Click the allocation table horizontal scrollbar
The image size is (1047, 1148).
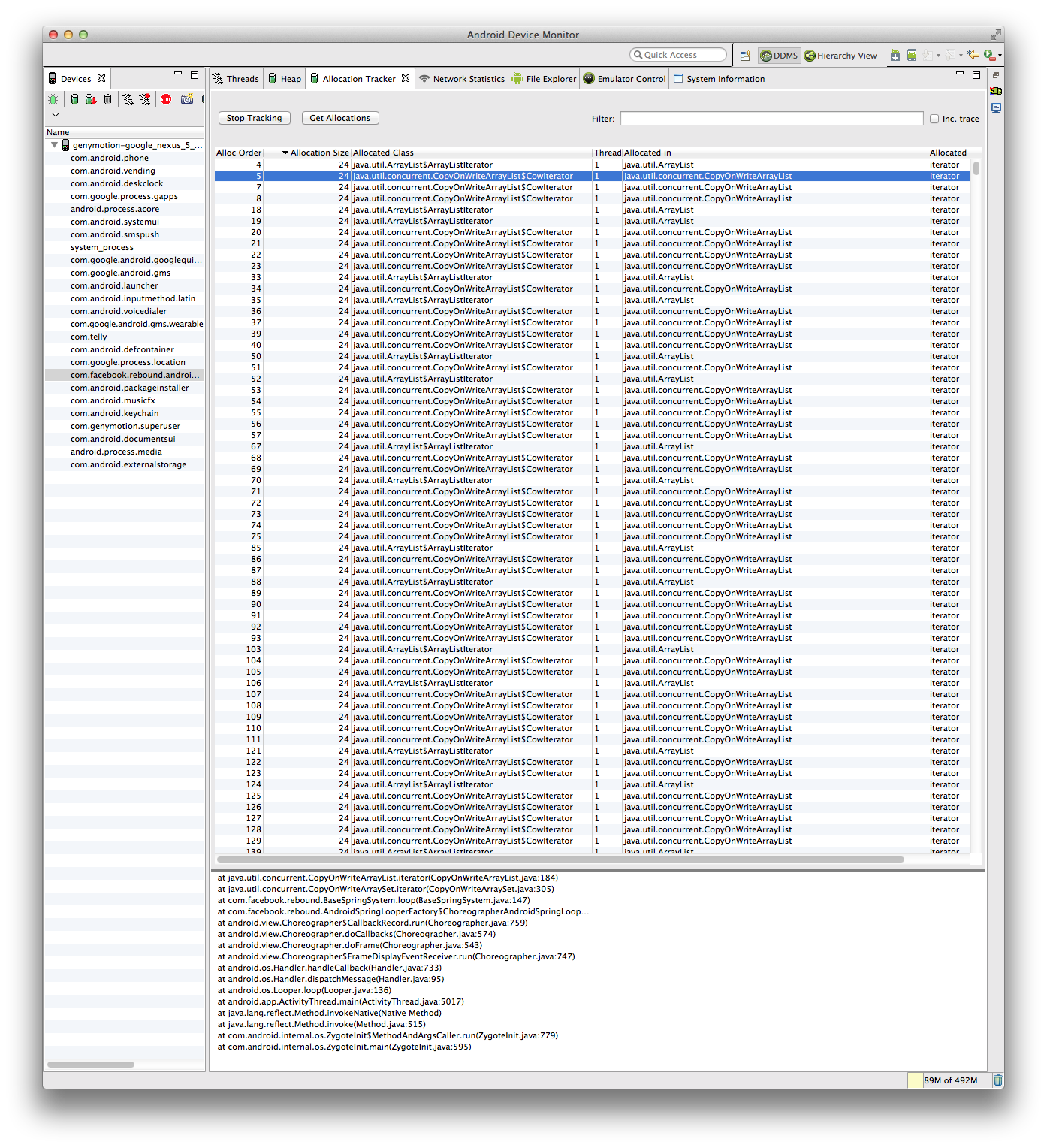560,859
